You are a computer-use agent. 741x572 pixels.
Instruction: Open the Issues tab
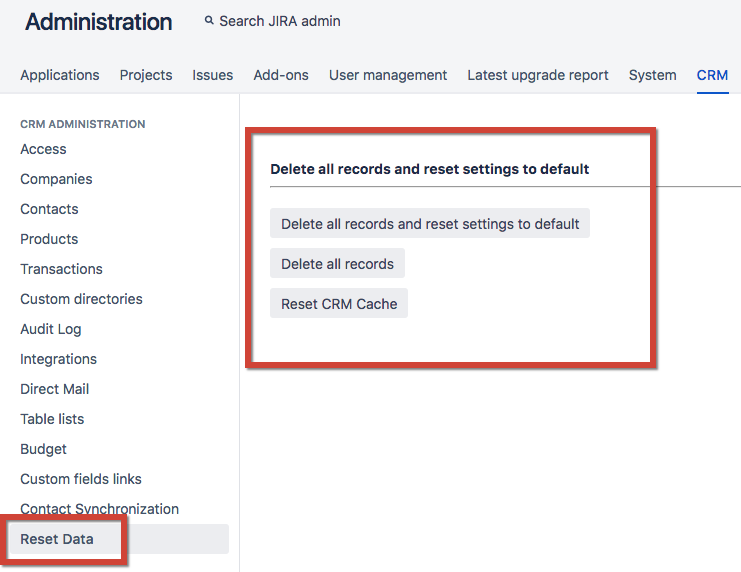(x=213, y=75)
